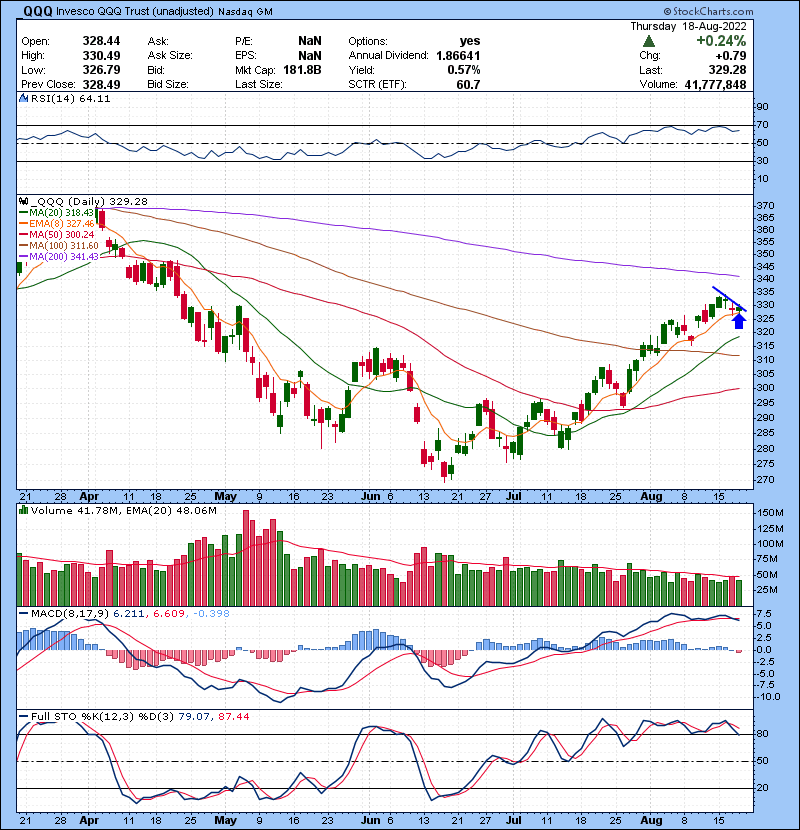Click the 270 price axis label
The image size is (800, 830).
(766, 480)
